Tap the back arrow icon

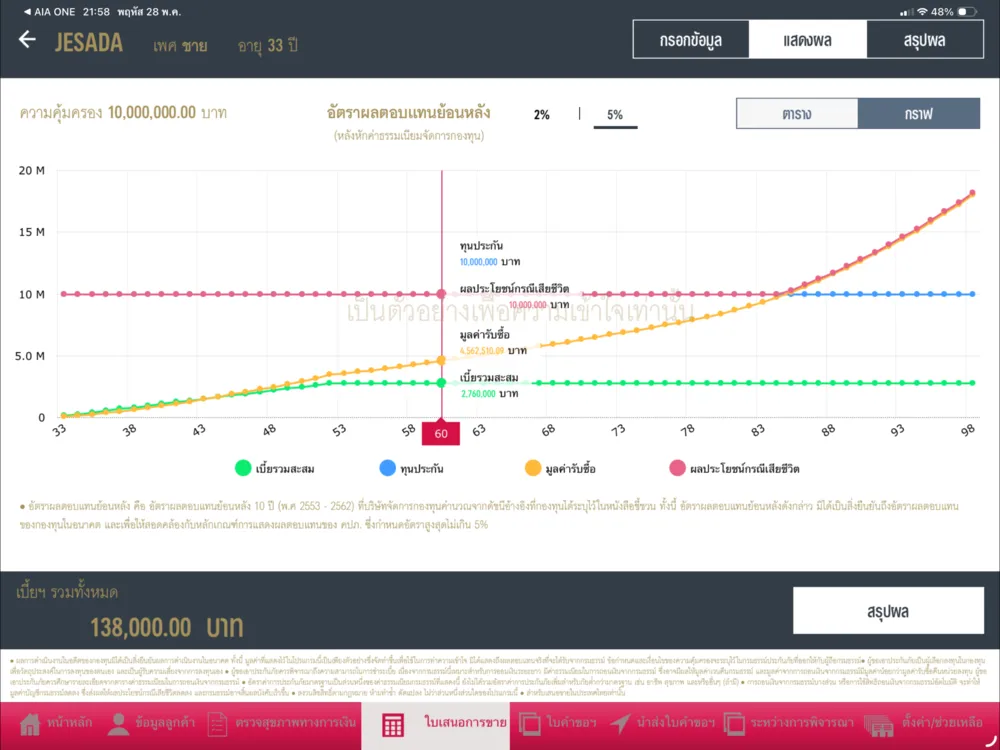[x=27, y=40]
